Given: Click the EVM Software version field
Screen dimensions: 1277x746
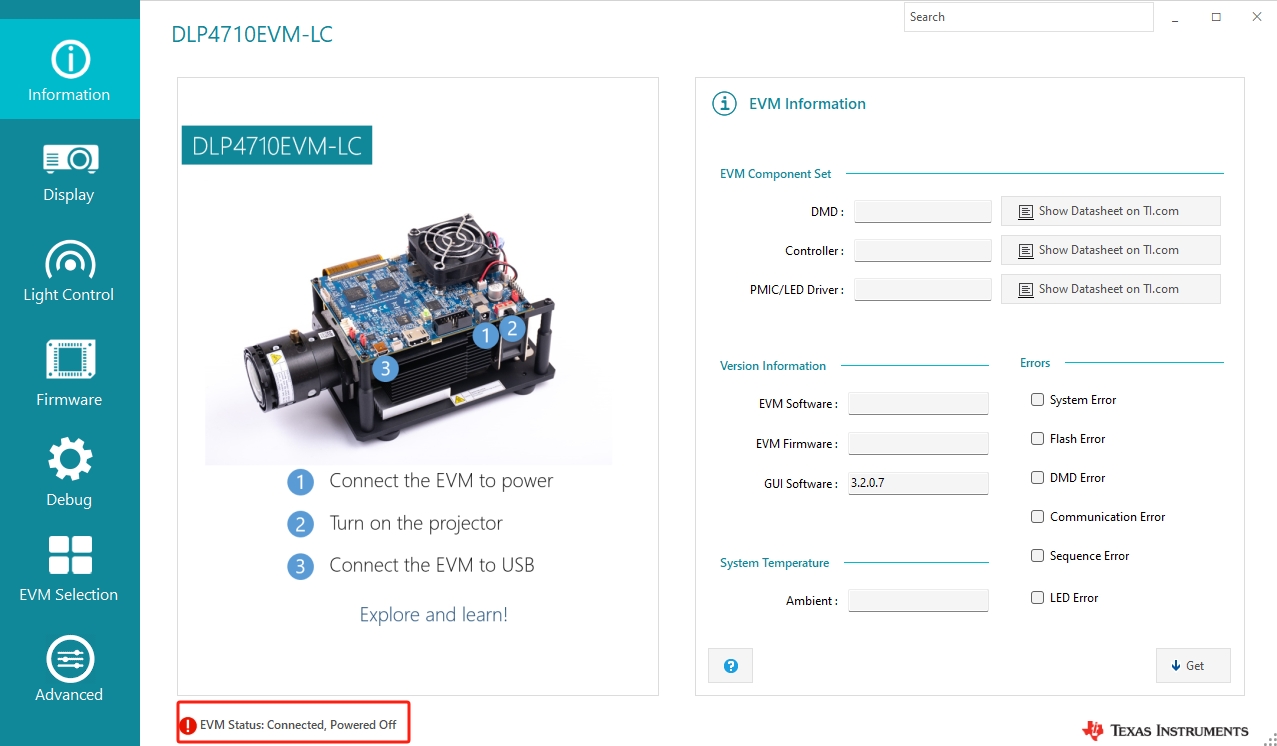Looking at the screenshot, I should tap(918, 403).
